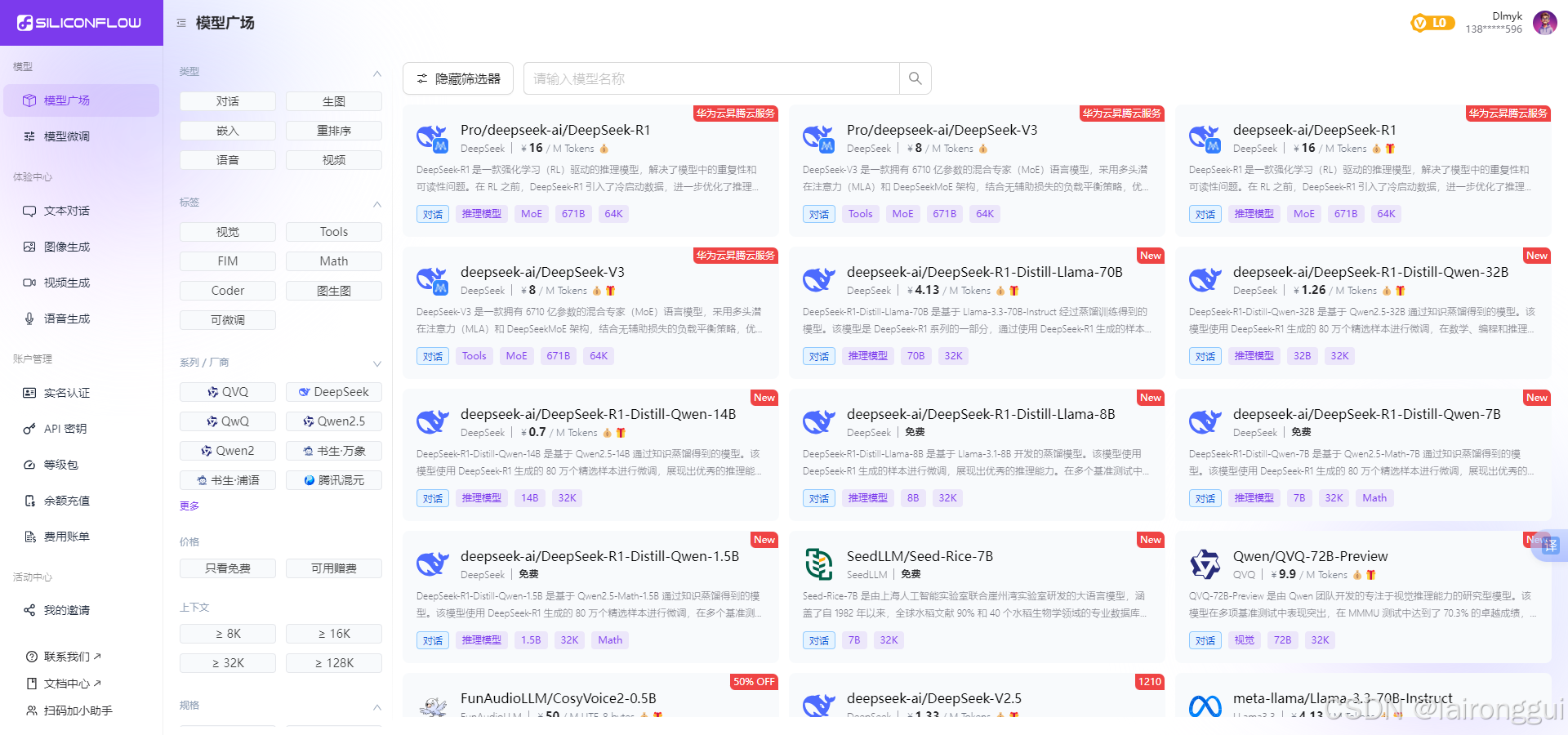Click the search magnifier icon
Viewport: 1568px width, 735px height.
(915, 78)
